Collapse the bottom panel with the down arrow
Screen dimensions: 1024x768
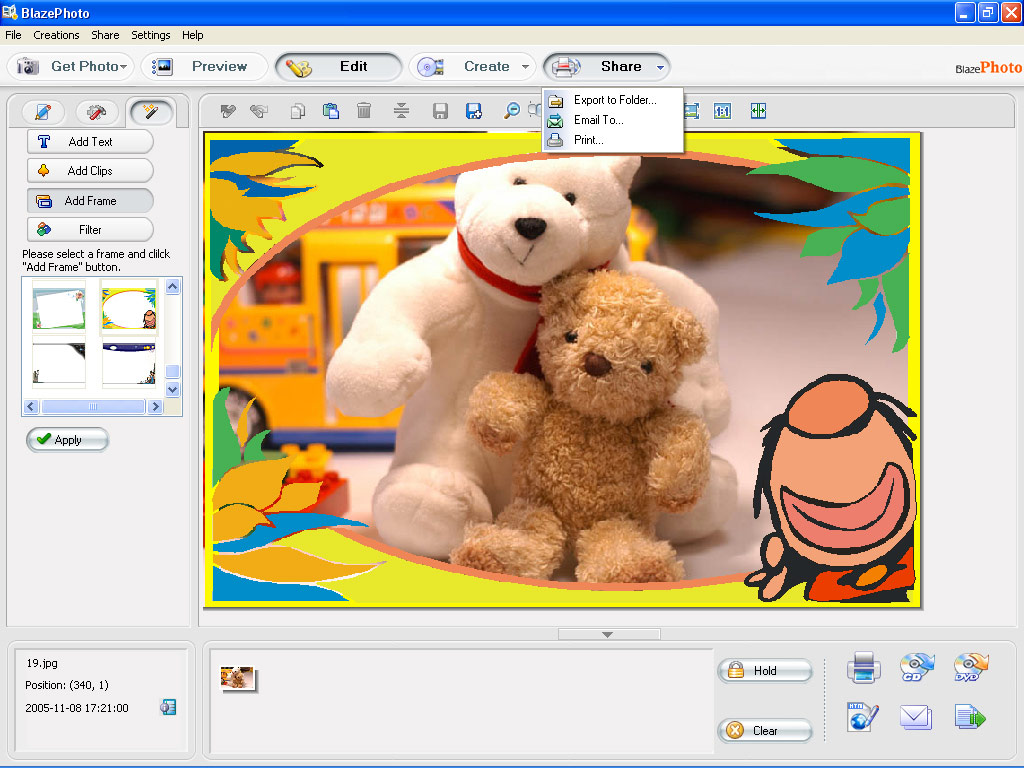608,634
